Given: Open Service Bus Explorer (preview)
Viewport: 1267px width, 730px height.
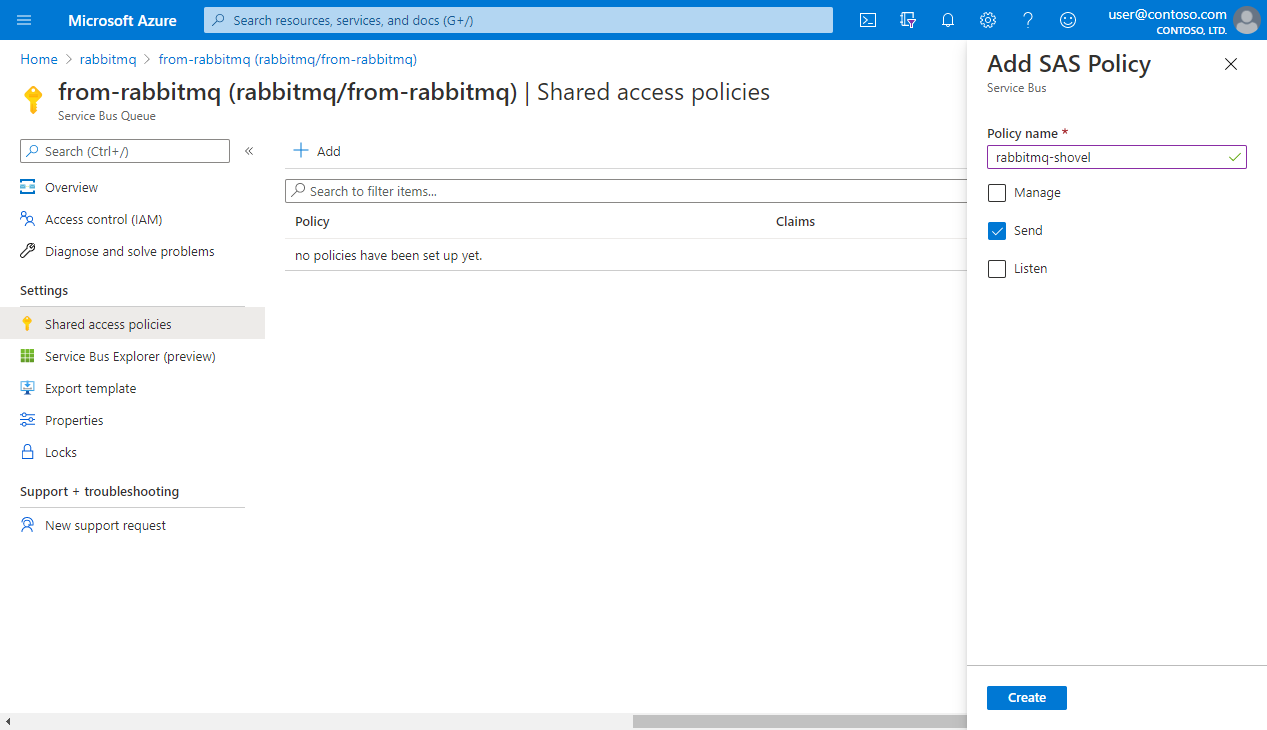Looking at the screenshot, I should (130, 356).
